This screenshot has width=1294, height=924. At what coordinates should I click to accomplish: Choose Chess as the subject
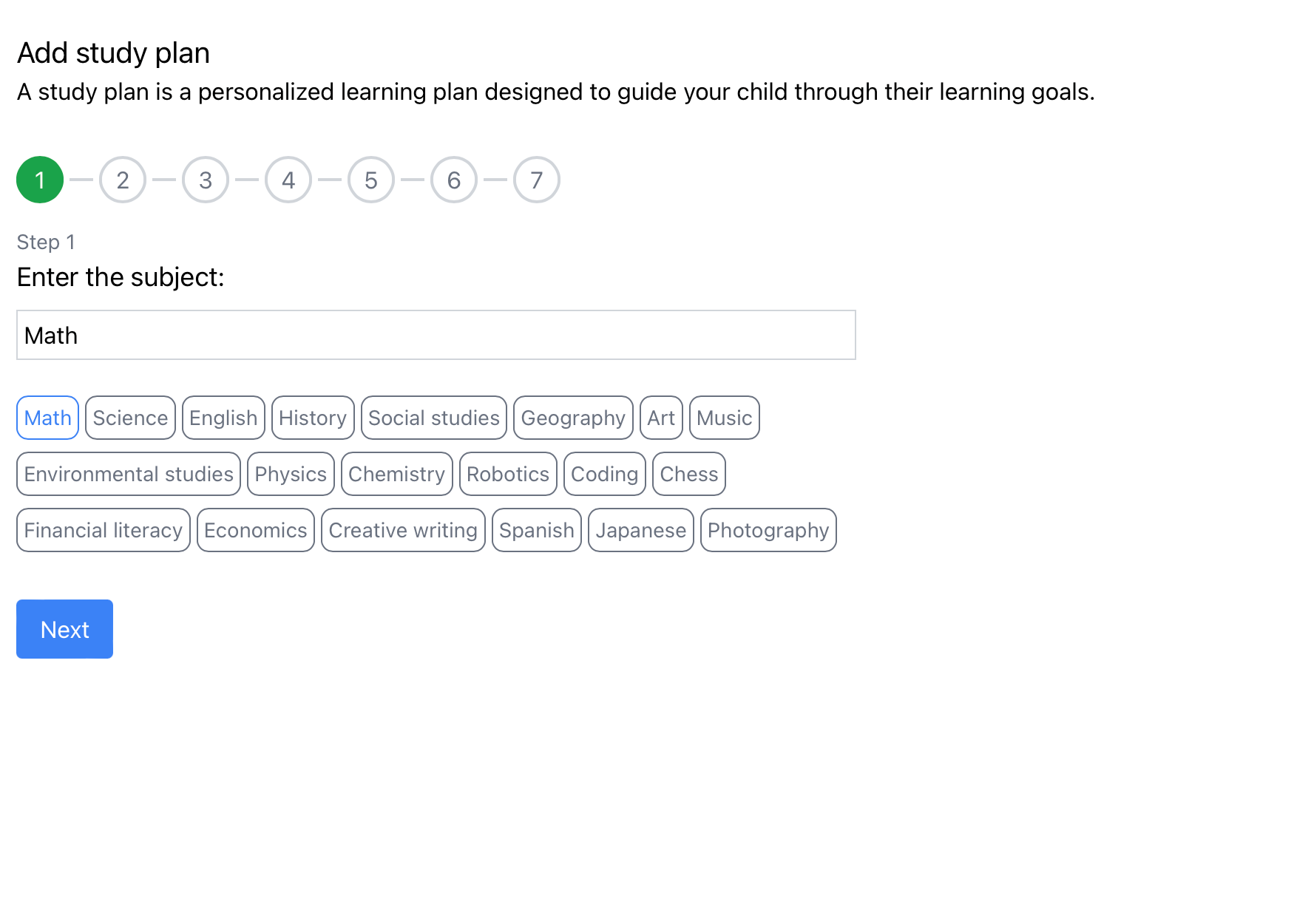689,474
